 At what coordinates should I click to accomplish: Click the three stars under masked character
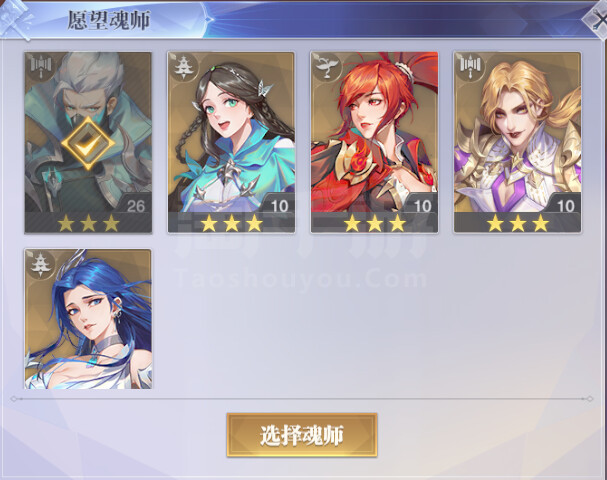(x=88, y=223)
